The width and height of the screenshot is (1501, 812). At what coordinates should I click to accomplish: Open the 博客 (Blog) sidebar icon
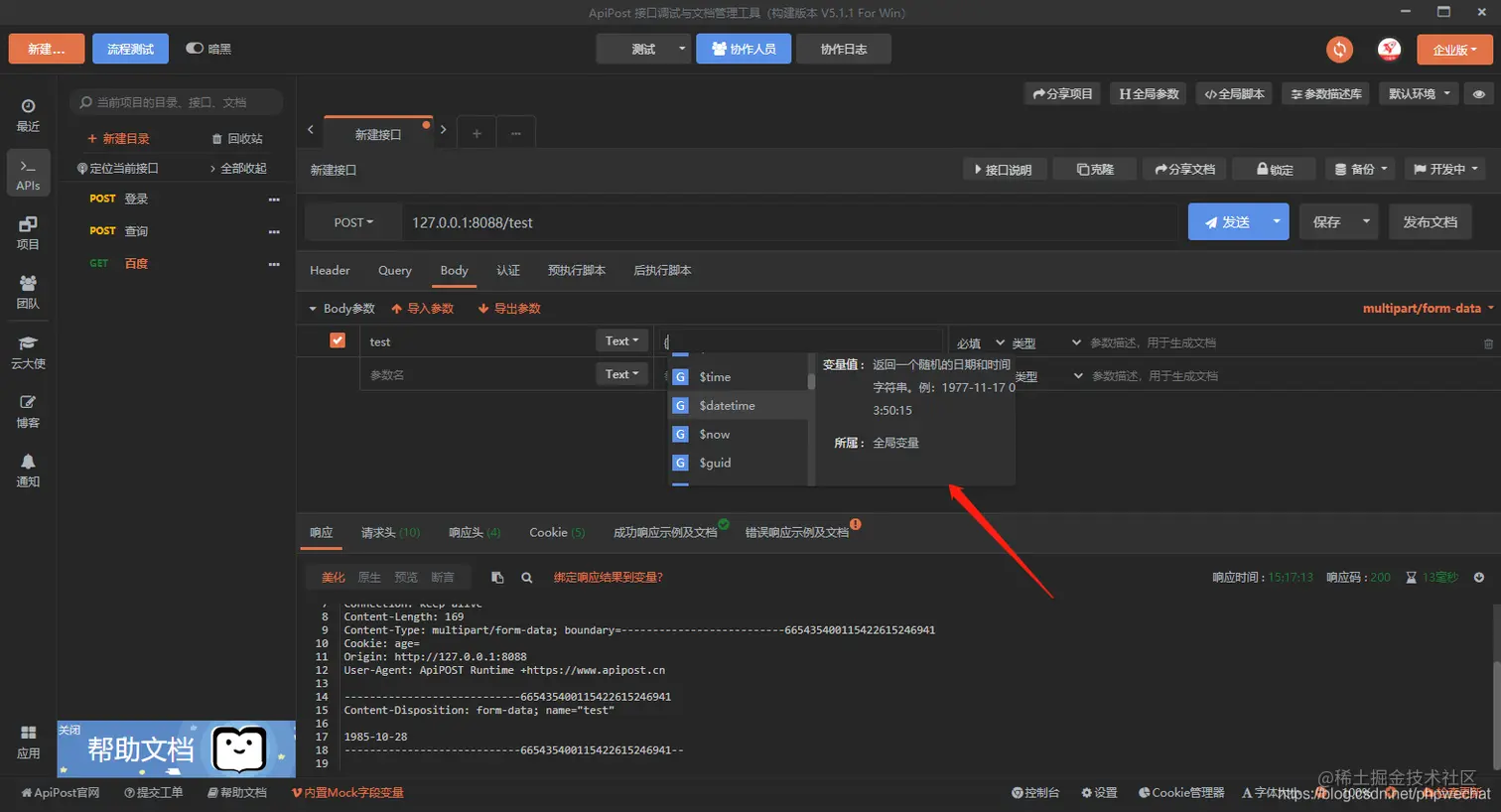28,411
